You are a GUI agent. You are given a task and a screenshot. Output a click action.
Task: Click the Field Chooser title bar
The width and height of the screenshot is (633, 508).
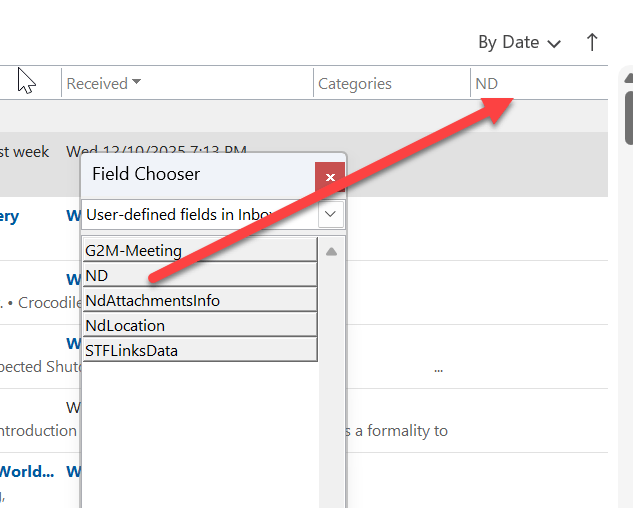tap(198, 174)
